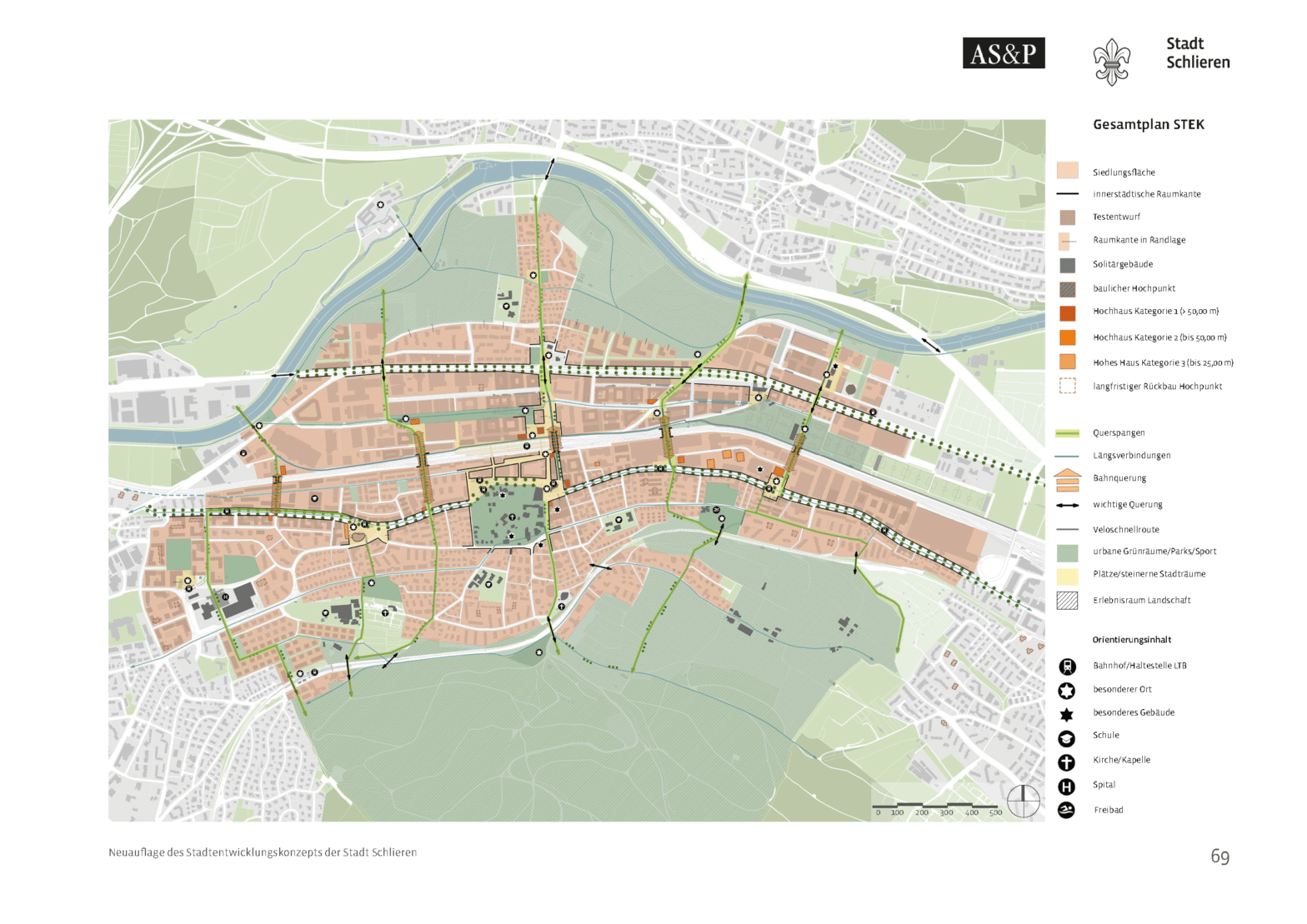Screen dimensions: 1307x924
Task: Click the besonderer Ort legend icon
Action: point(1067,690)
